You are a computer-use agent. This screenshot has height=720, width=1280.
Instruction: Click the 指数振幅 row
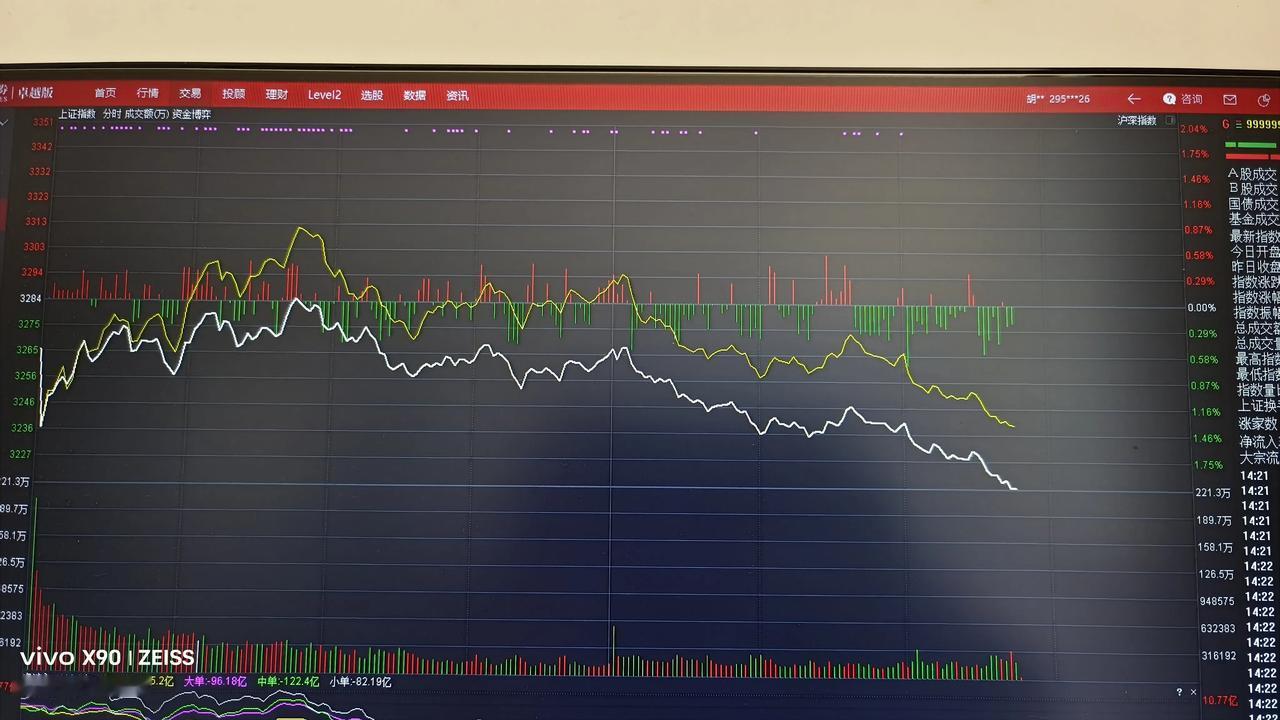tap(1257, 313)
